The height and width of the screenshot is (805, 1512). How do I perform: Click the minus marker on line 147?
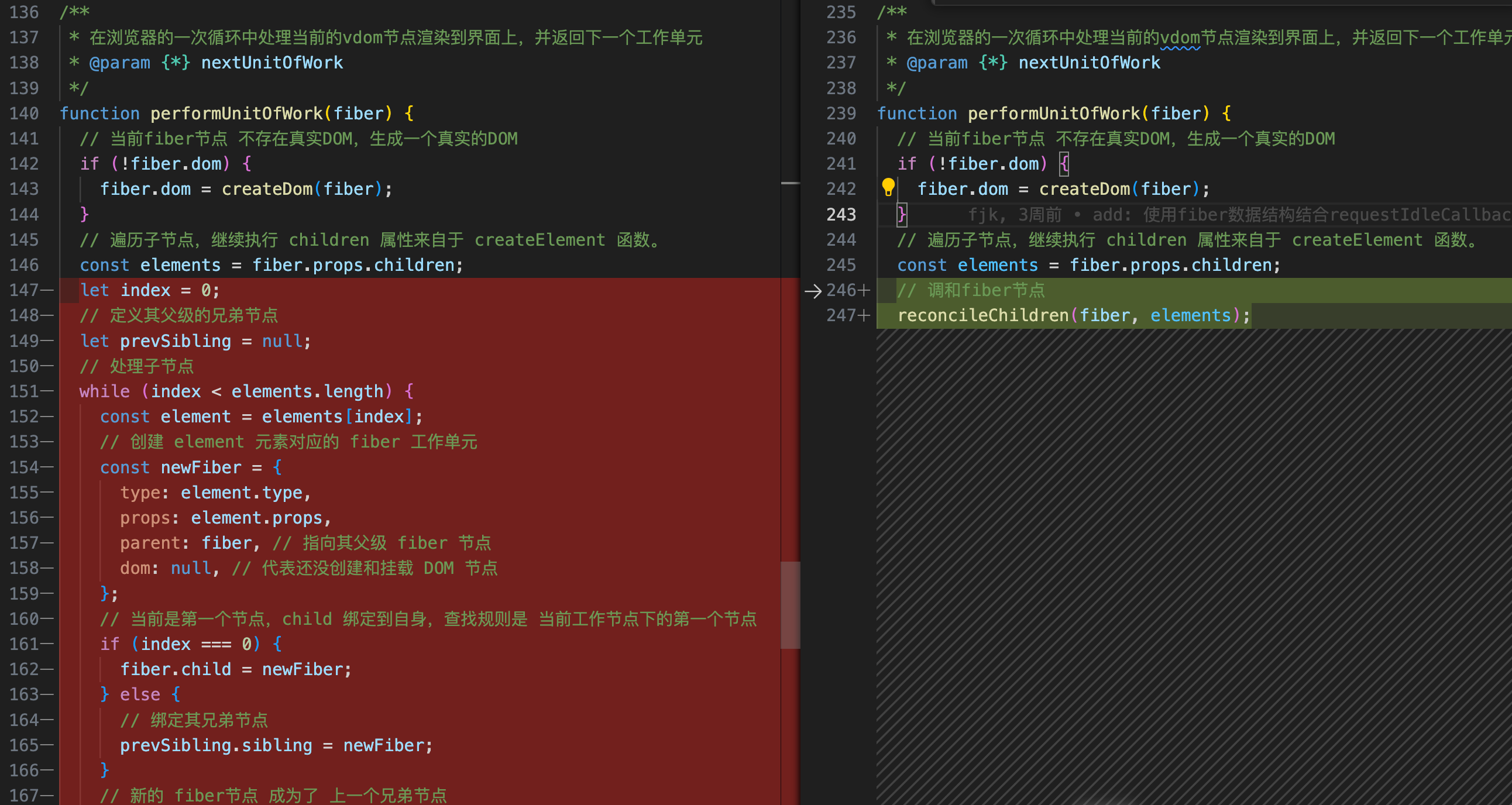(47, 290)
